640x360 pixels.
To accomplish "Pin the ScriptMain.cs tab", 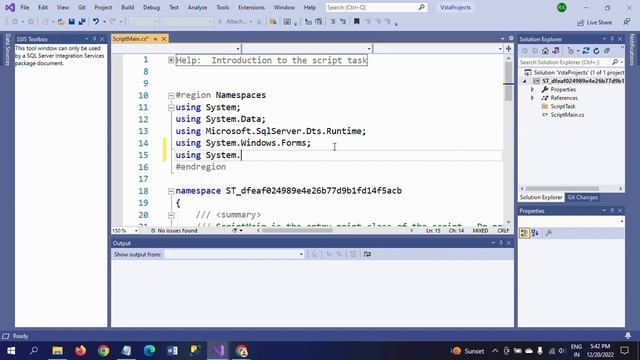I will pyautogui.click(x=155, y=39).
